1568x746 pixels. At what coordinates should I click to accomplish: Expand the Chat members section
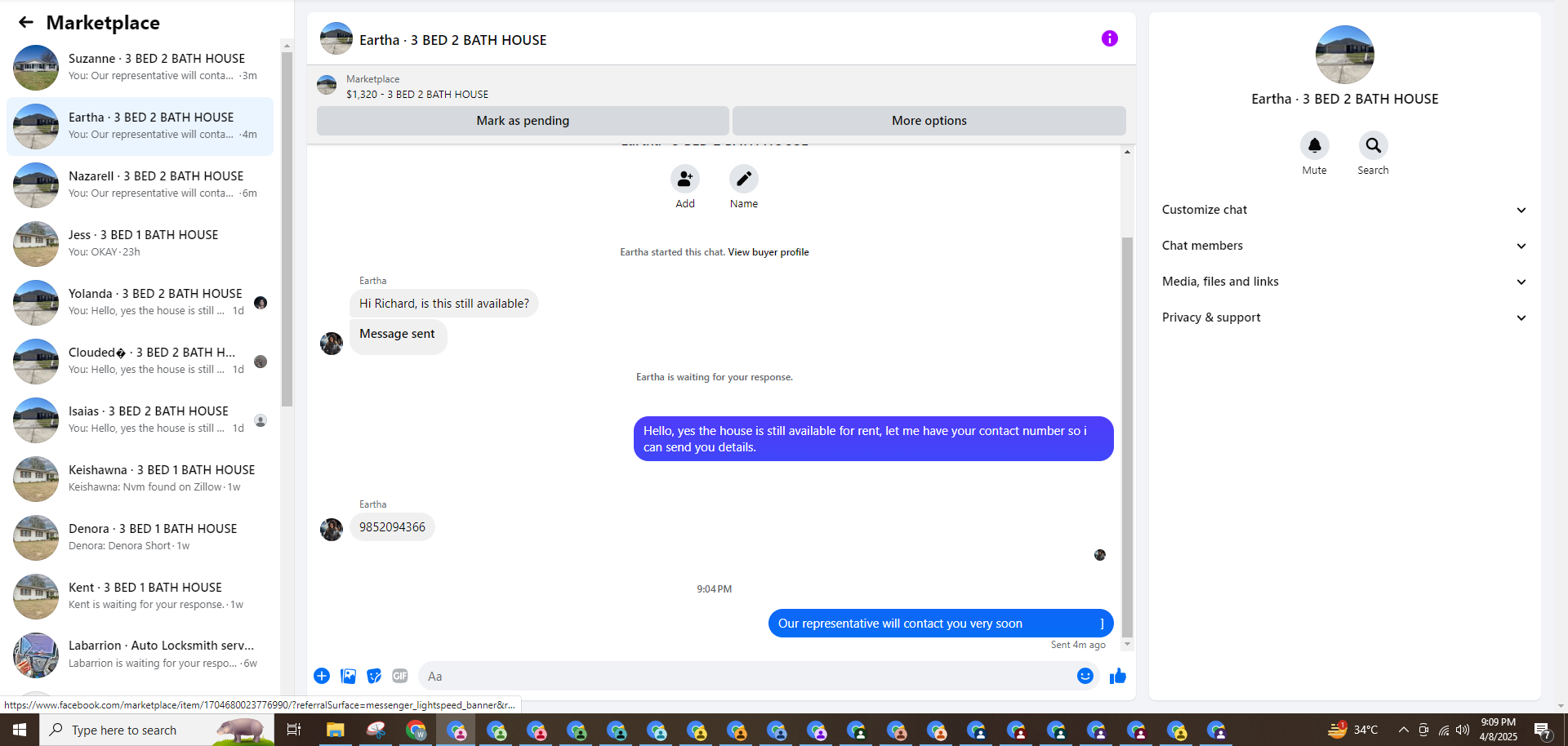1344,246
